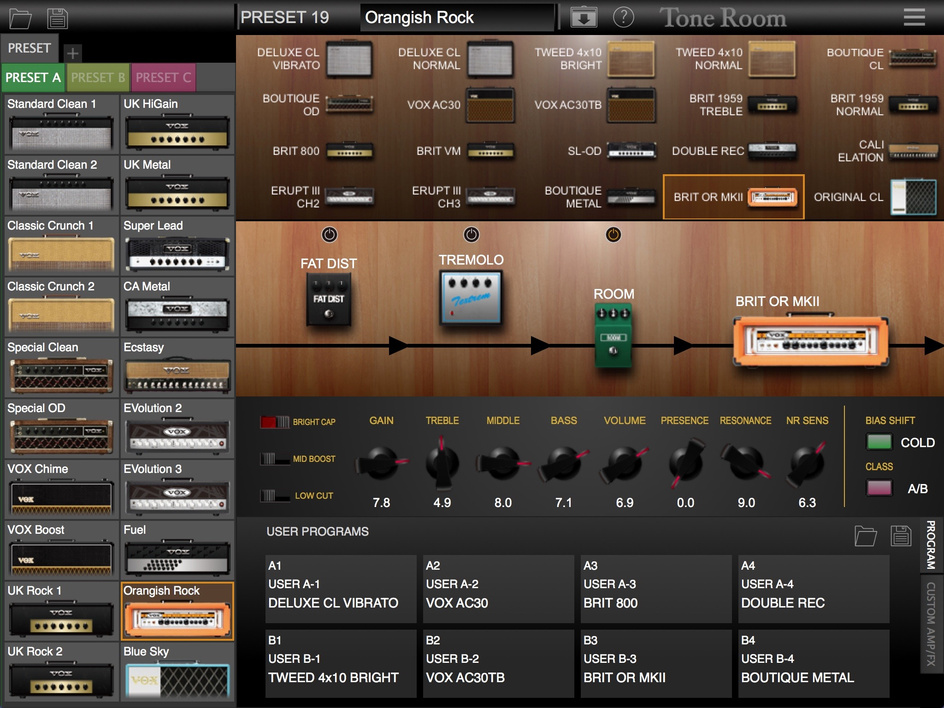Screen dimensions: 944x708
Task: Add a new preset tab with plus button
Action: [73, 53]
